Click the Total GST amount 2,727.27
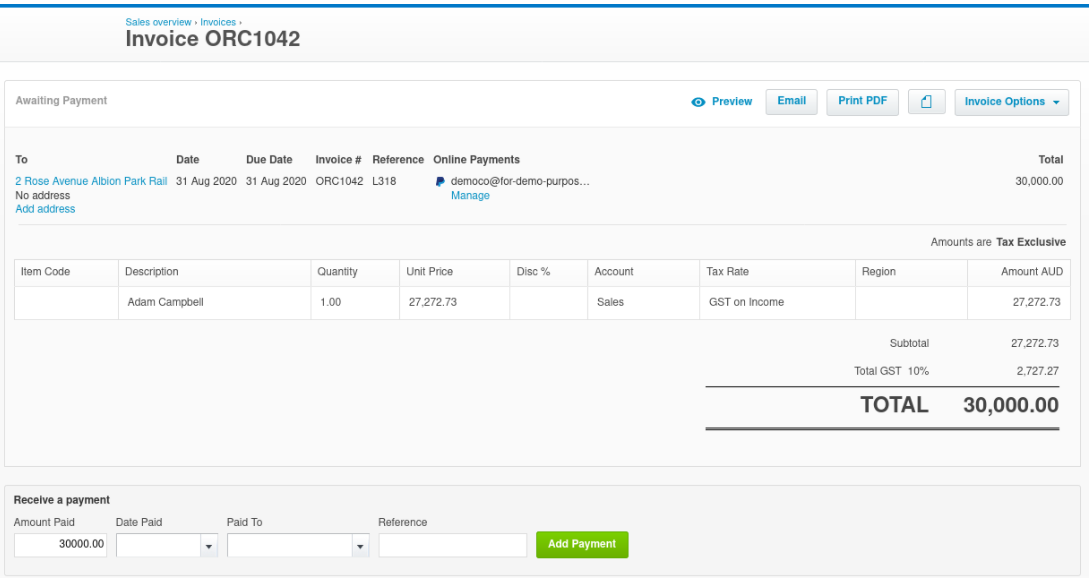 1038,372
